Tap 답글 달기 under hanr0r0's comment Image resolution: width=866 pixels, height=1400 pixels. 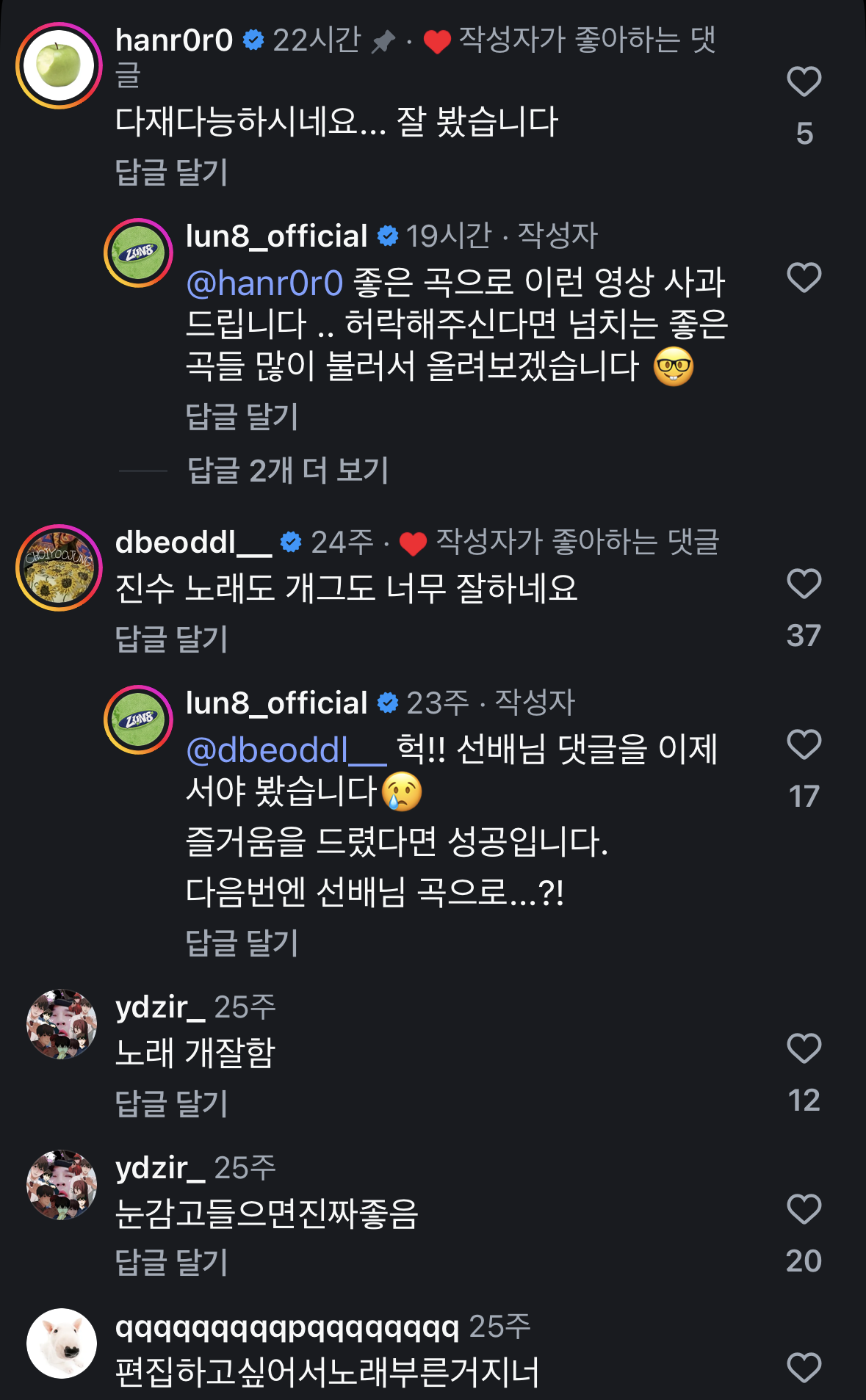click(171, 173)
